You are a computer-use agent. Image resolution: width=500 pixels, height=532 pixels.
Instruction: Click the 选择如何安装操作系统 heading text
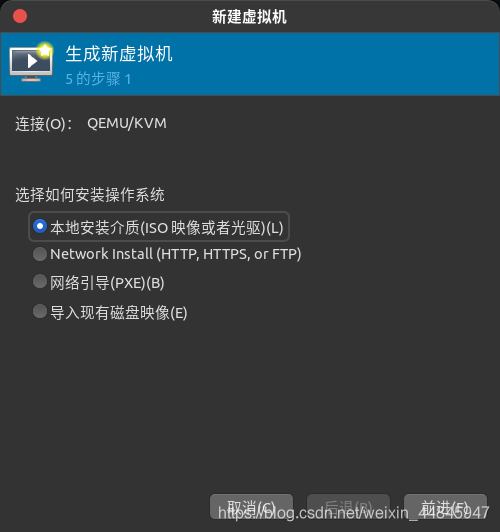[x=90, y=195]
